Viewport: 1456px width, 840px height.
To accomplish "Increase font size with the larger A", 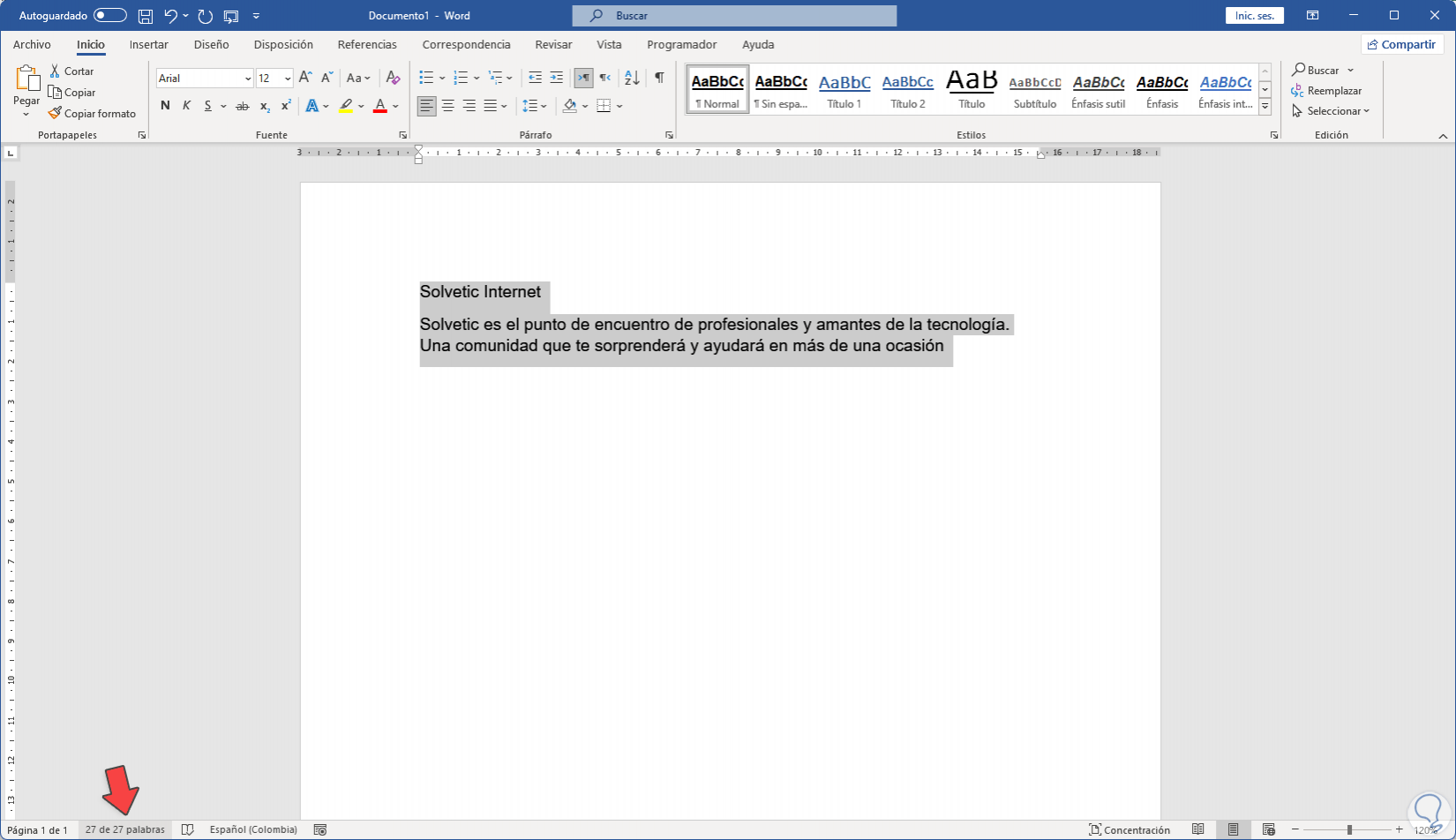I will 305,78.
